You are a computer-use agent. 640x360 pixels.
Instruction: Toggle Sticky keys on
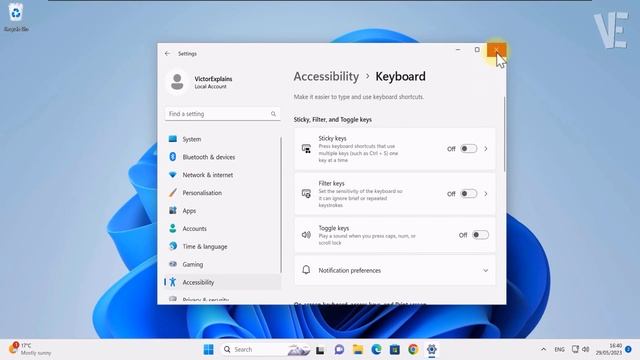coord(469,149)
